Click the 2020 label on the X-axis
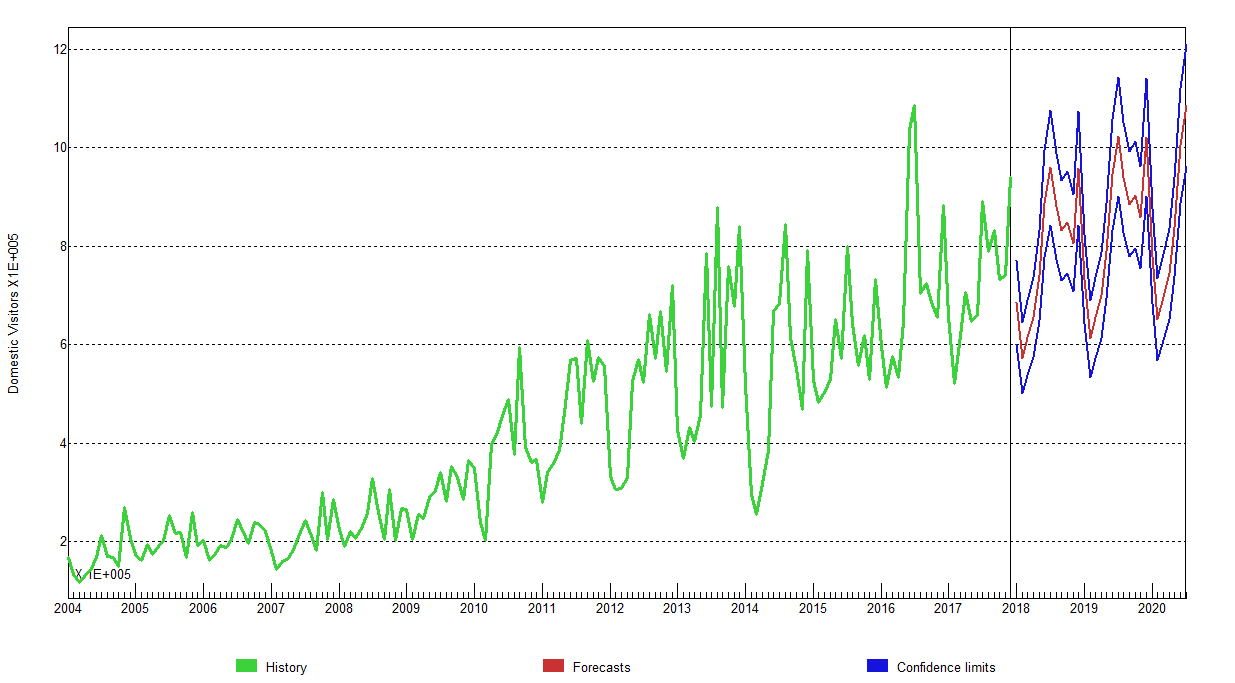The width and height of the screenshot is (1235, 683). (x=1151, y=608)
